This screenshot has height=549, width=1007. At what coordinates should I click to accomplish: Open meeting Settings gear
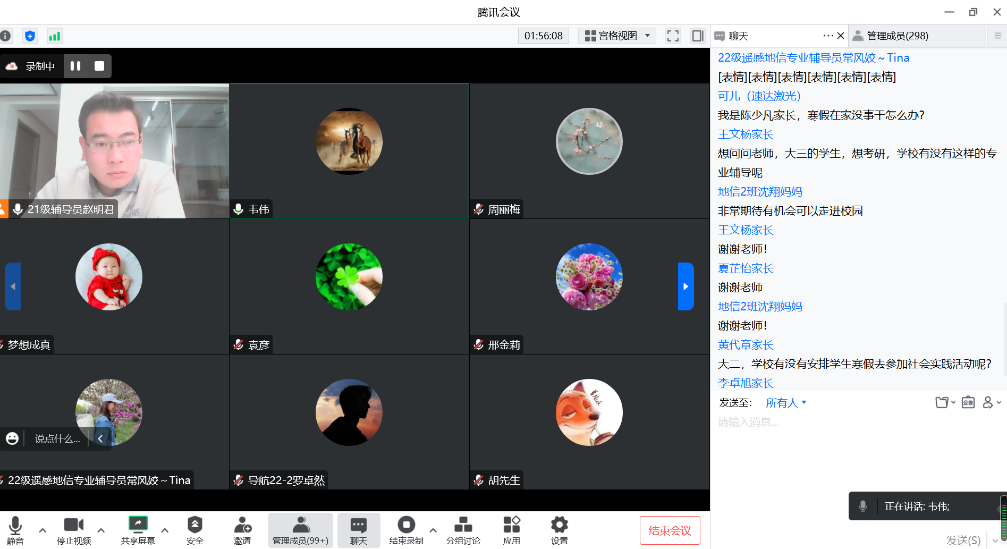tap(559, 529)
